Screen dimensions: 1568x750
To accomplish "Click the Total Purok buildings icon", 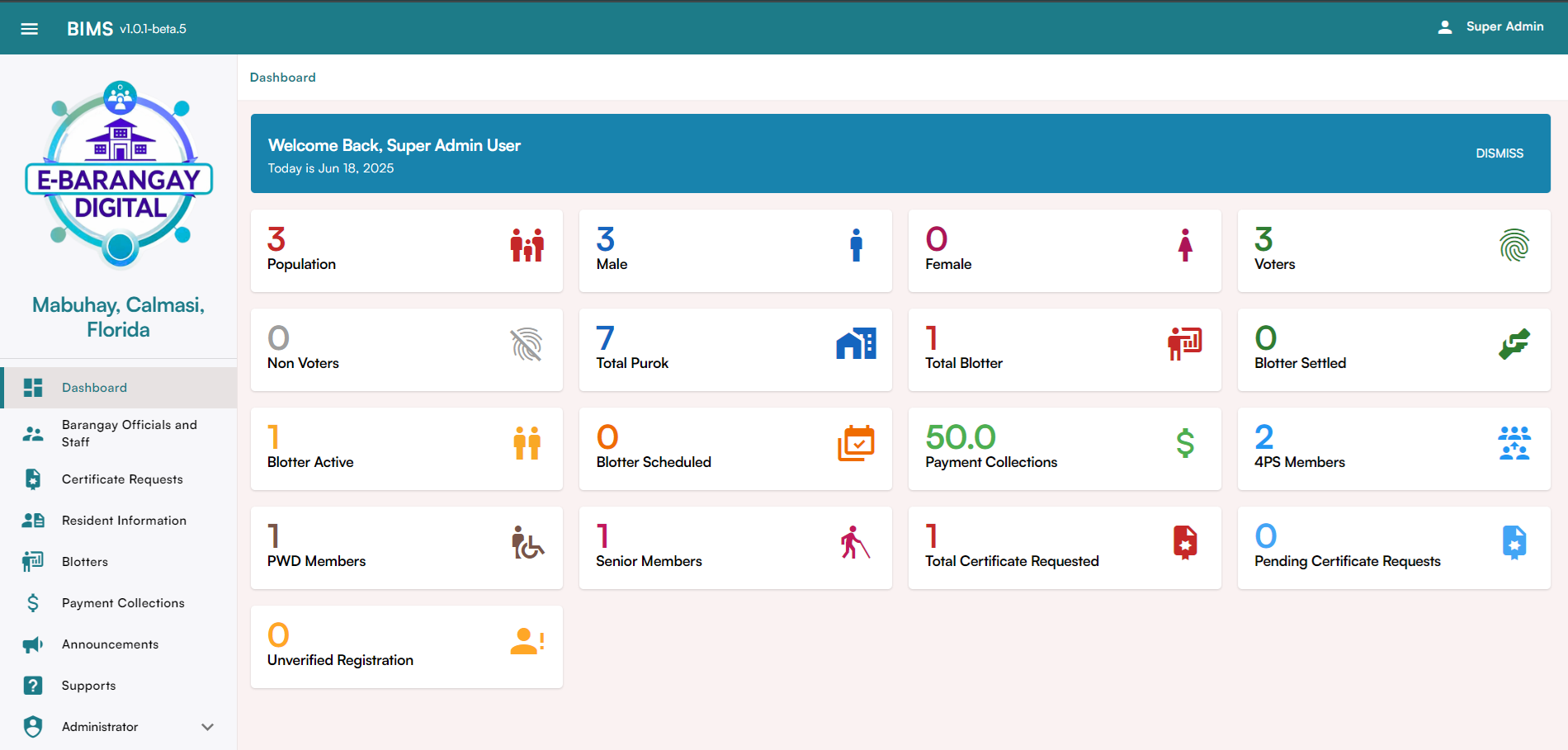I will [856, 344].
